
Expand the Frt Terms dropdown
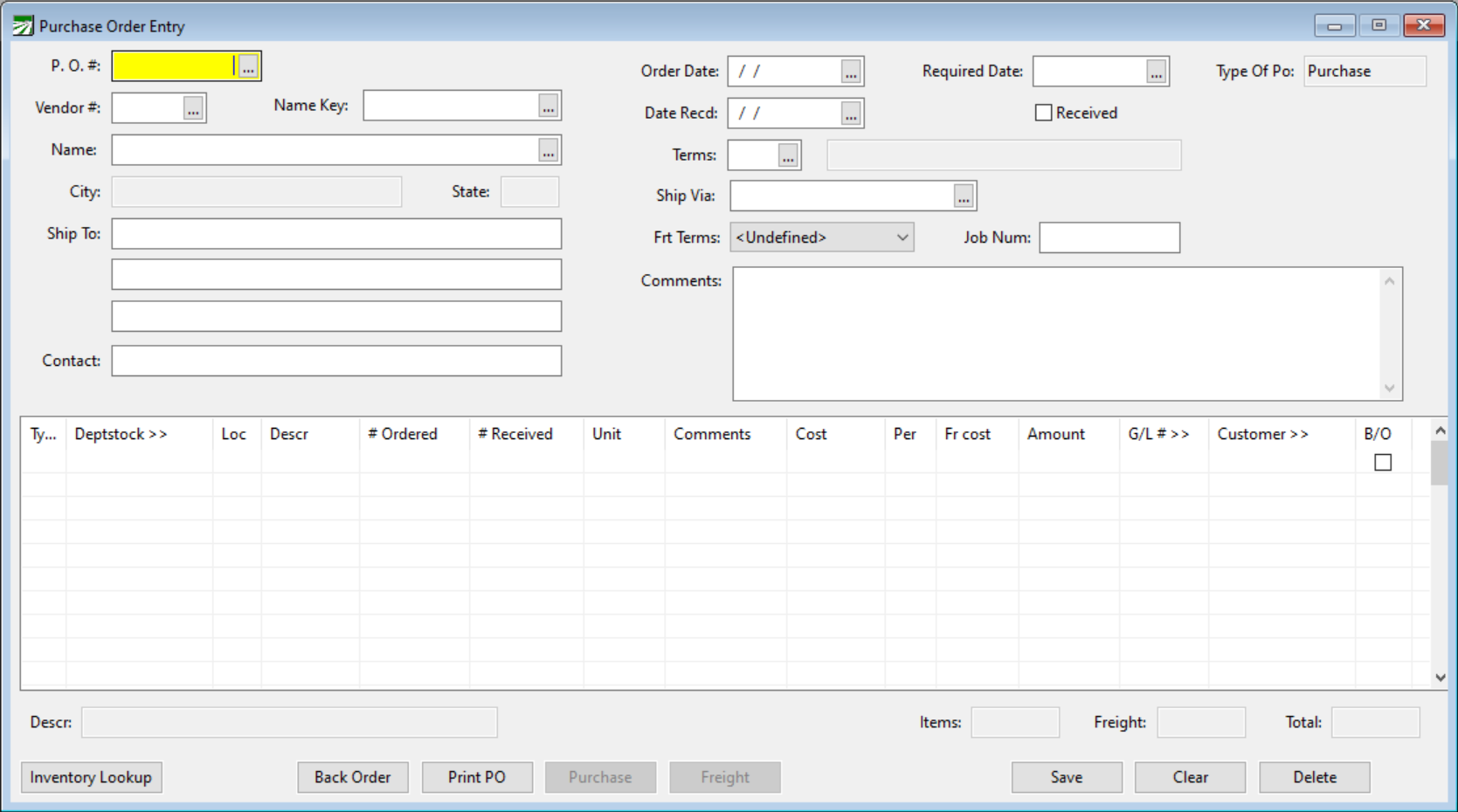tap(902, 237)
